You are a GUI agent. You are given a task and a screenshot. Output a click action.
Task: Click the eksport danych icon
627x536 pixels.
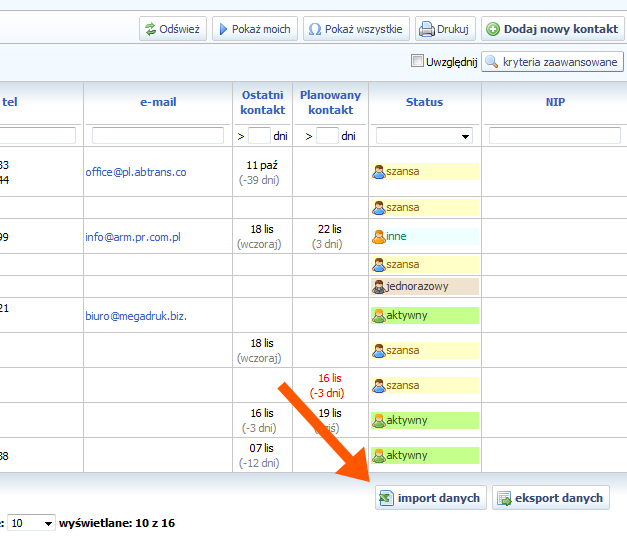pyautogui.click(x=503, y=498)
